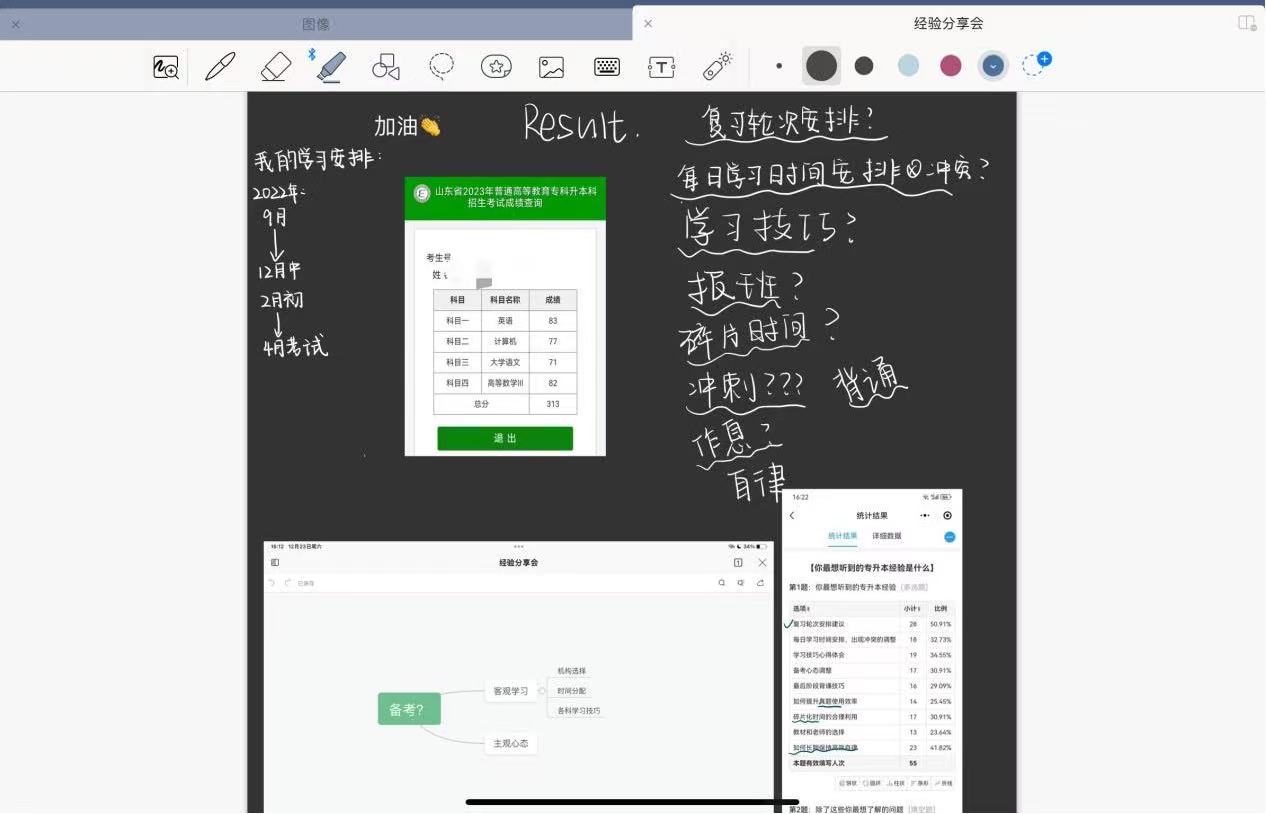Tap the exam score query image
1266x814 pixels.
coord(505,317)
